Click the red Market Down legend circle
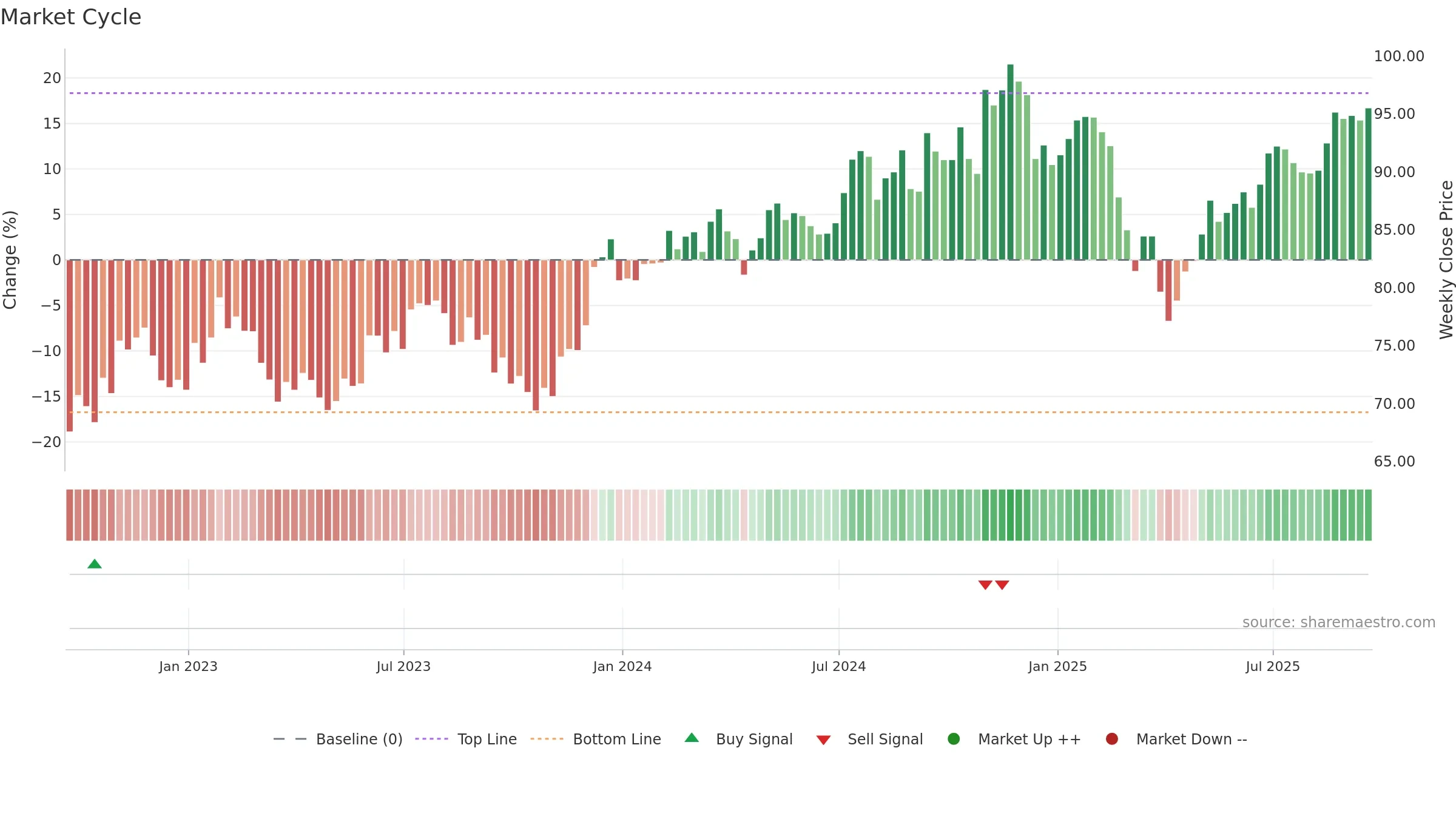1456x819 pixels. click(1112, 739)
